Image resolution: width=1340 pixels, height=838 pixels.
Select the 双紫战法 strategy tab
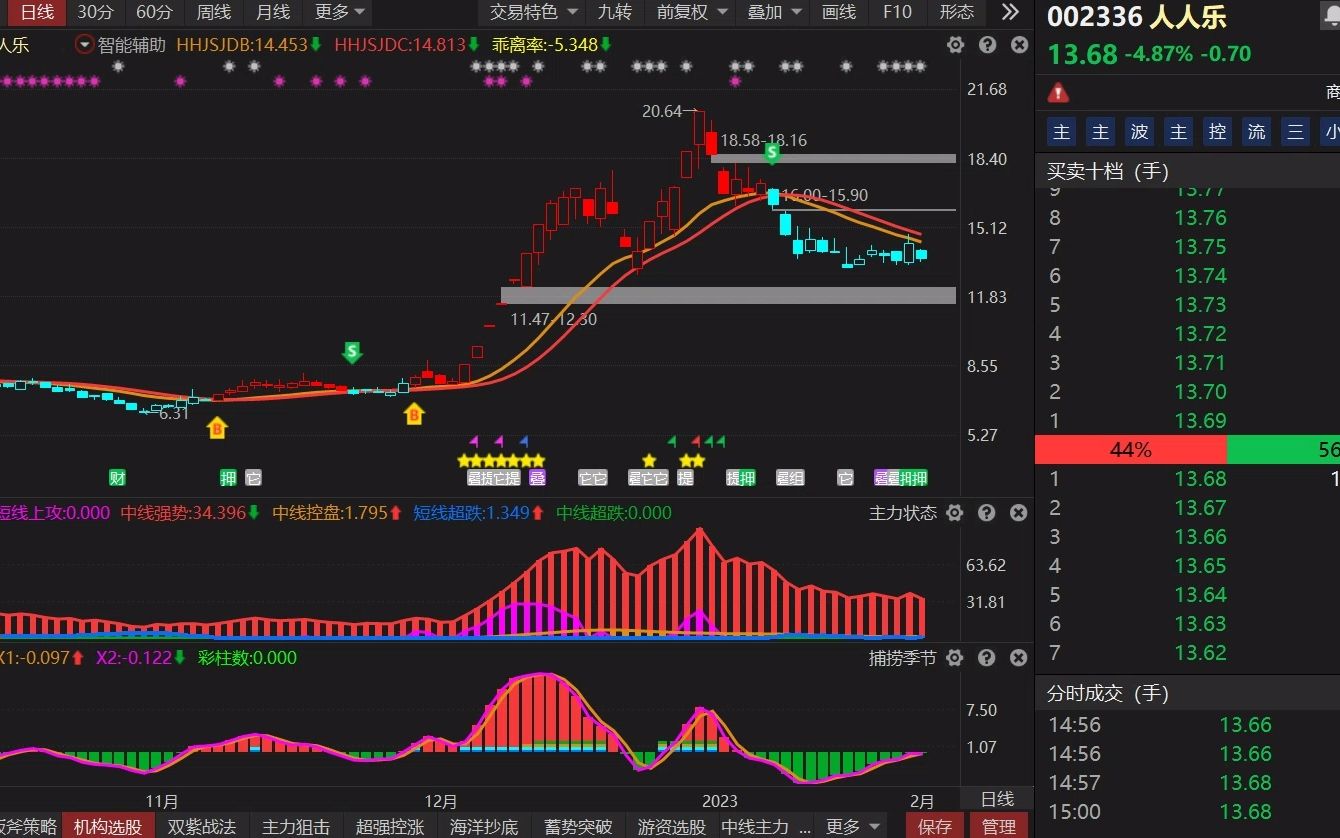click(x=201, y=826)
